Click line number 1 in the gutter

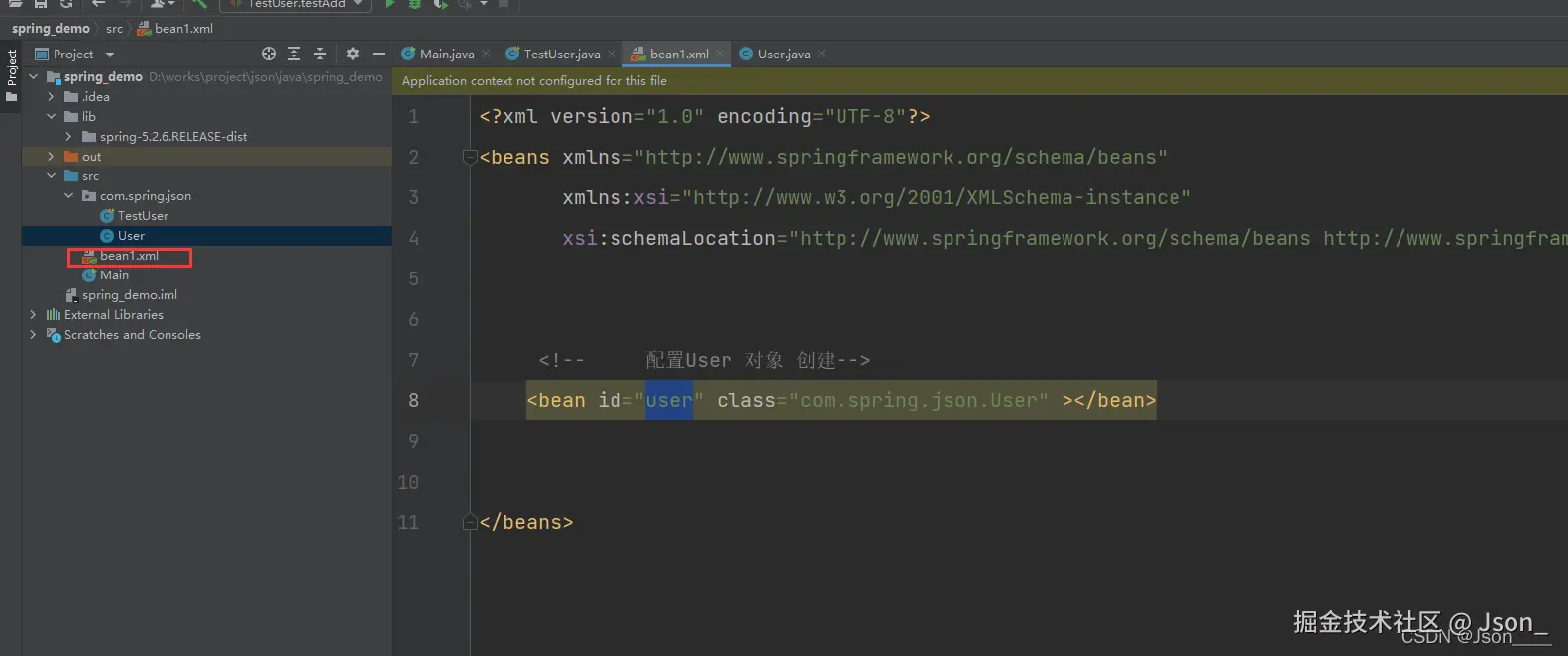pyautogui.click(x=413, y=116)
